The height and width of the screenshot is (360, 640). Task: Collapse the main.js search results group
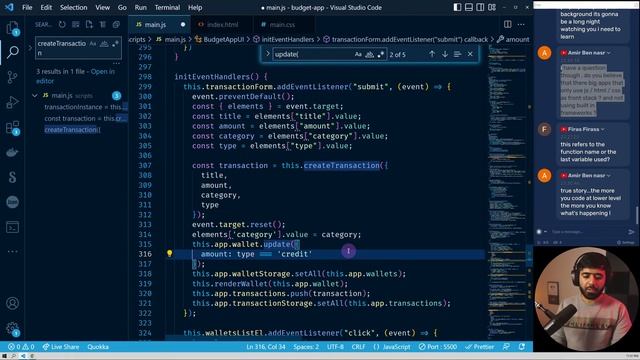pos(35,96)
